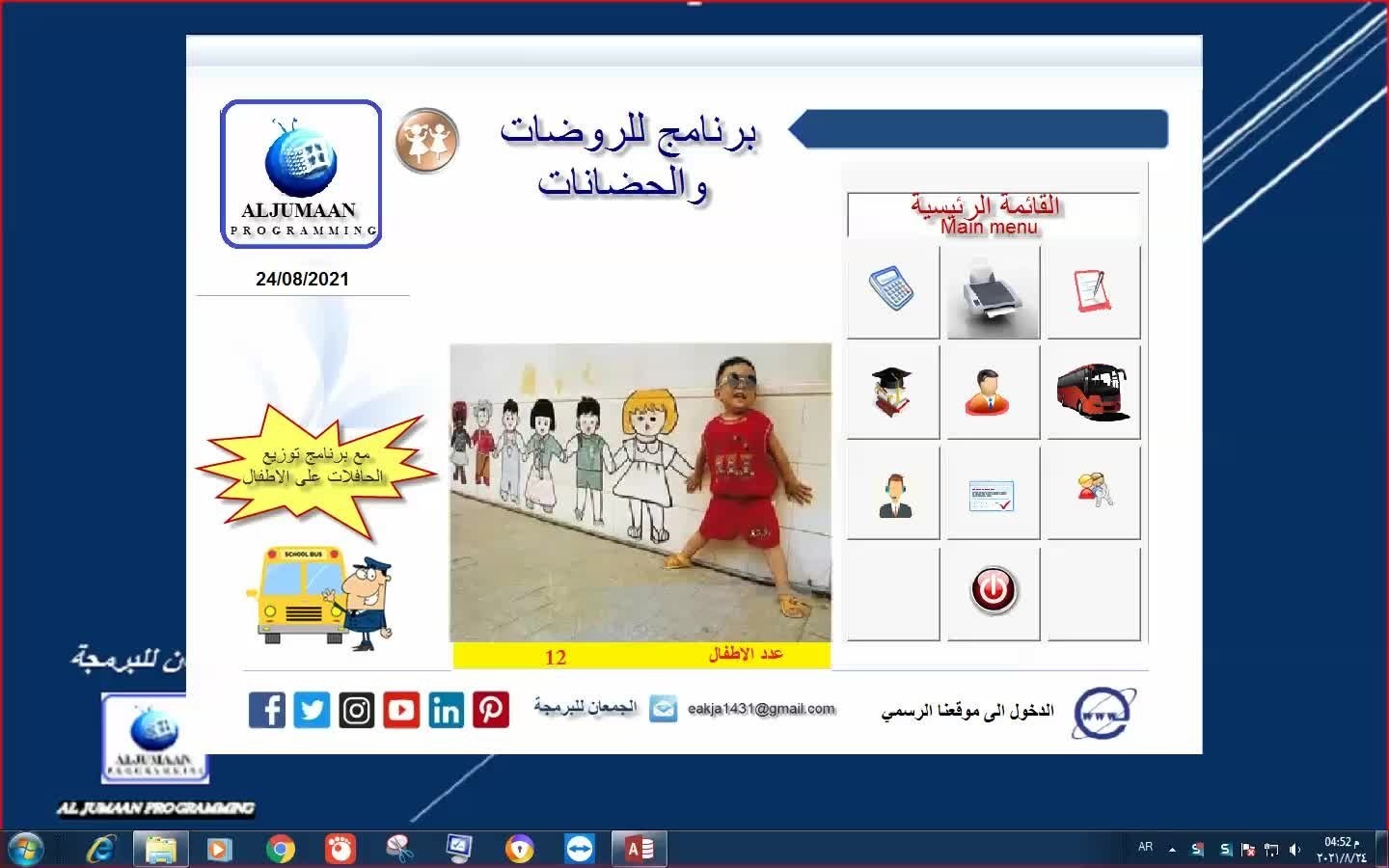Click the round children badge icon
The height and width of the screenshot is (868, 1389).
[426, 140]
